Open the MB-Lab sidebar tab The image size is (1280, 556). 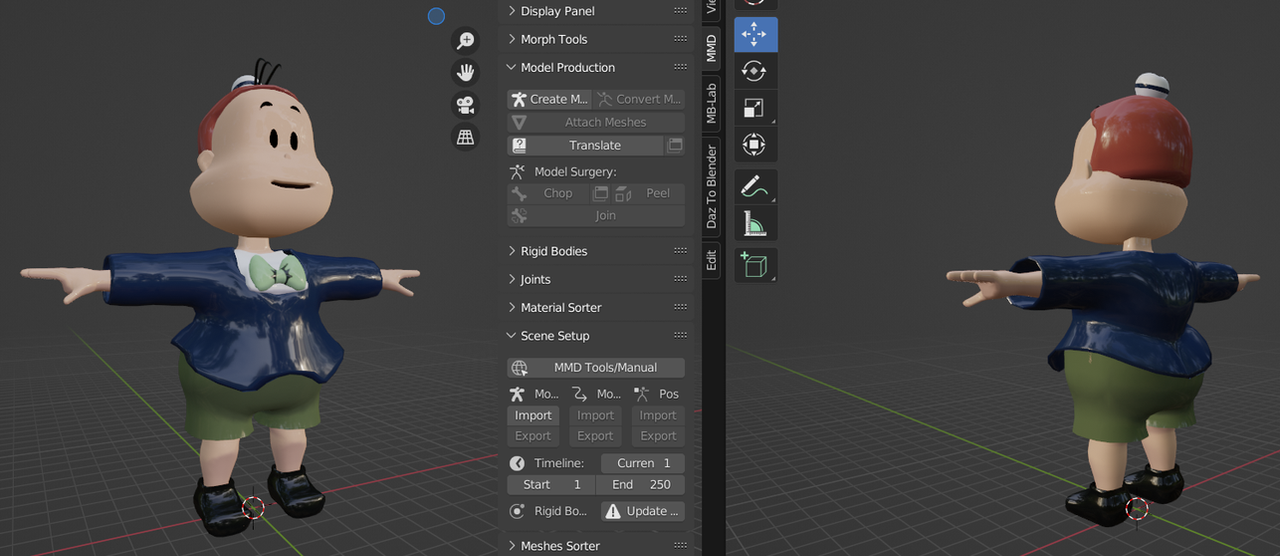tap(711, 103)
